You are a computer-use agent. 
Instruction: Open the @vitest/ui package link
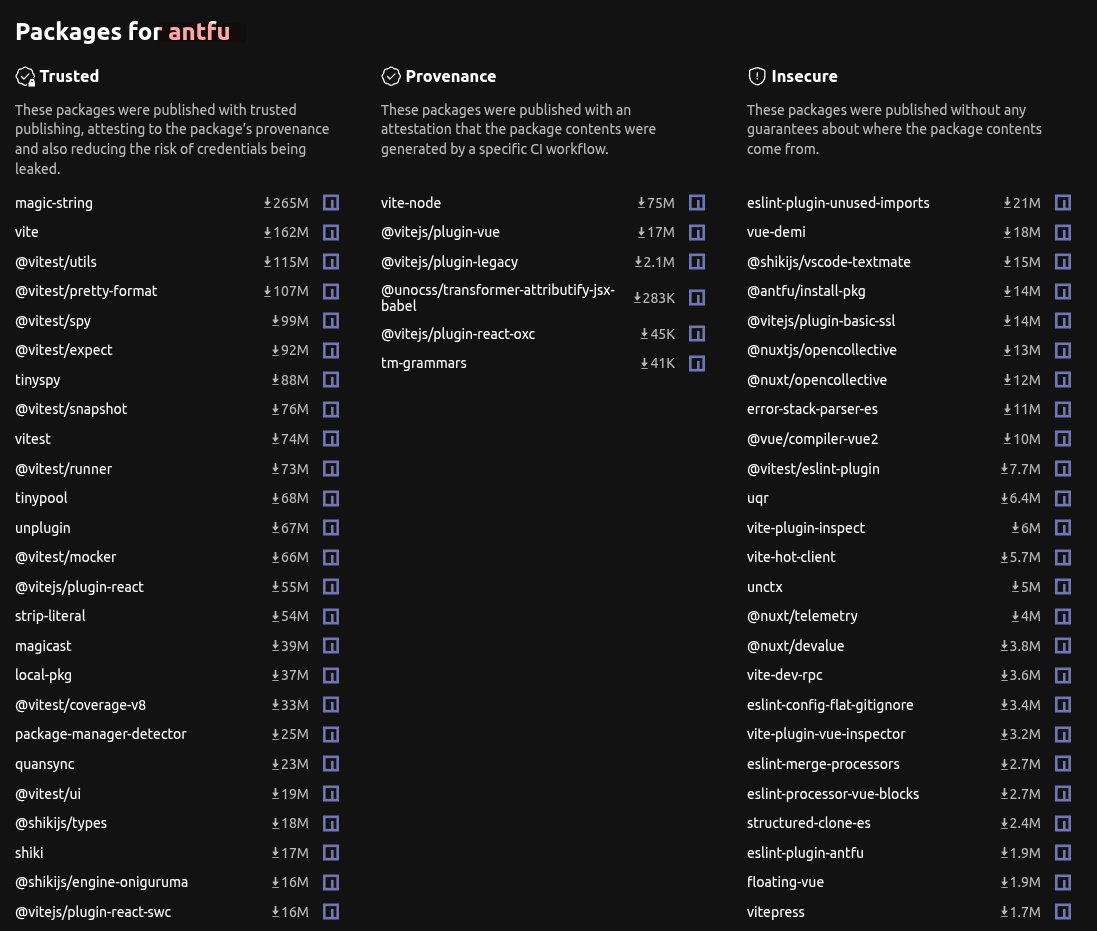click(x=48, y=794)
